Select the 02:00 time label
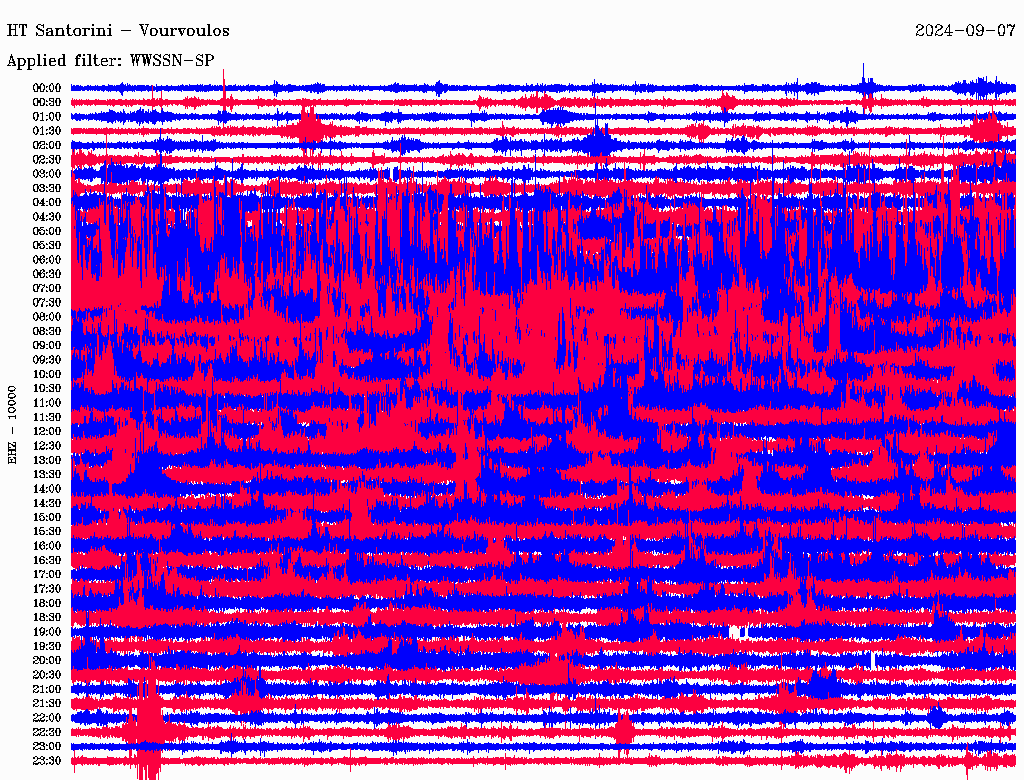This screenshot has height=780, width=1024. [47, 145]
